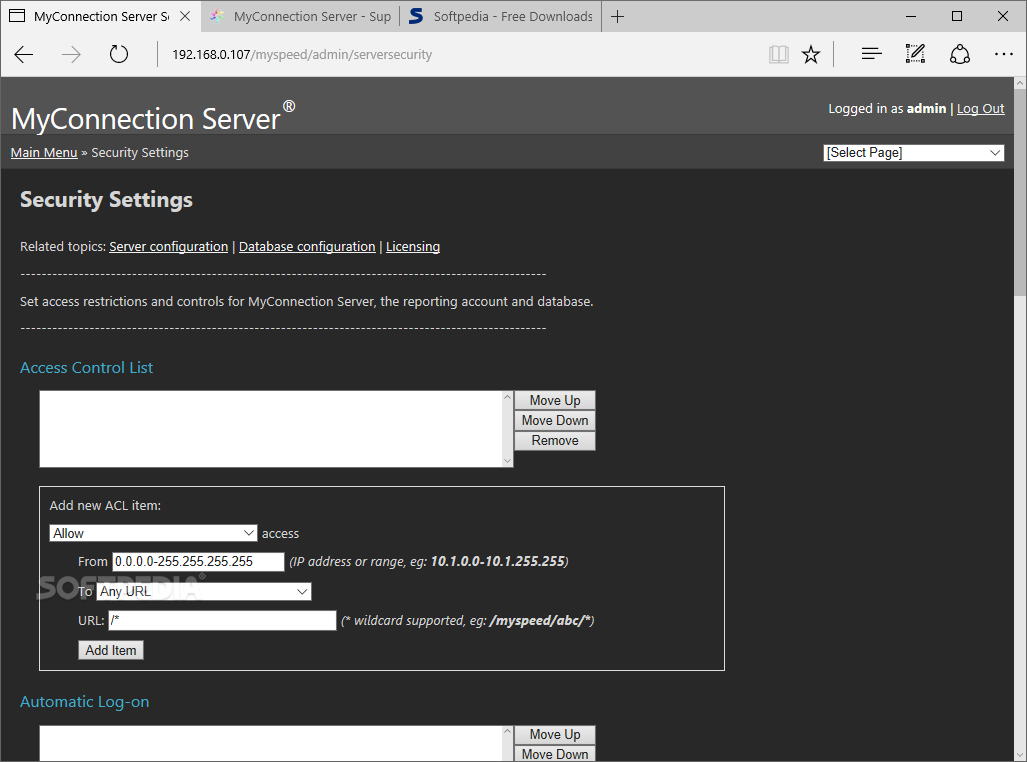This screenshot has height=762, width=1027.
Task: Click the Automatic Log-on heading
Action: coord(84,702)
